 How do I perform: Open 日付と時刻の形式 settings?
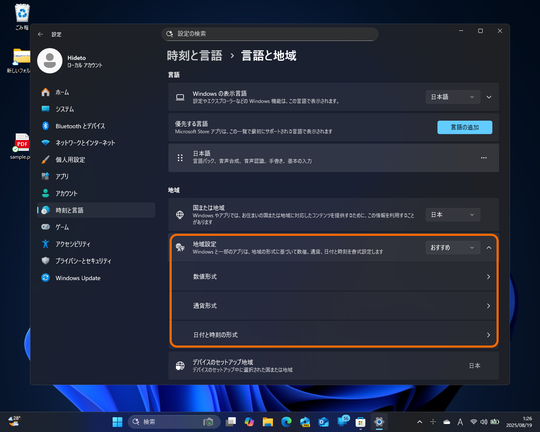tap(334, 335)
